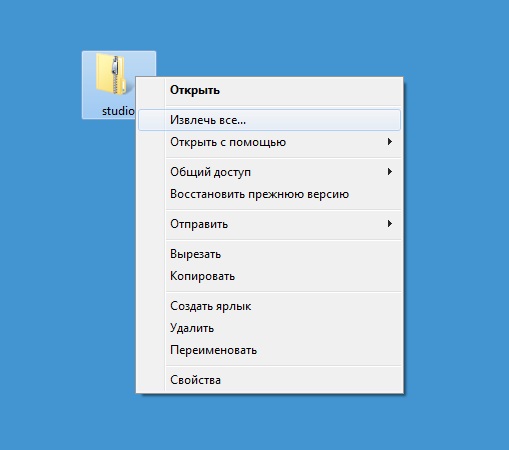Image resolution: width=509 pixels, height=450 pixels.
Task: Choose Создать ярлык menu entry
Action: (269, 306)
